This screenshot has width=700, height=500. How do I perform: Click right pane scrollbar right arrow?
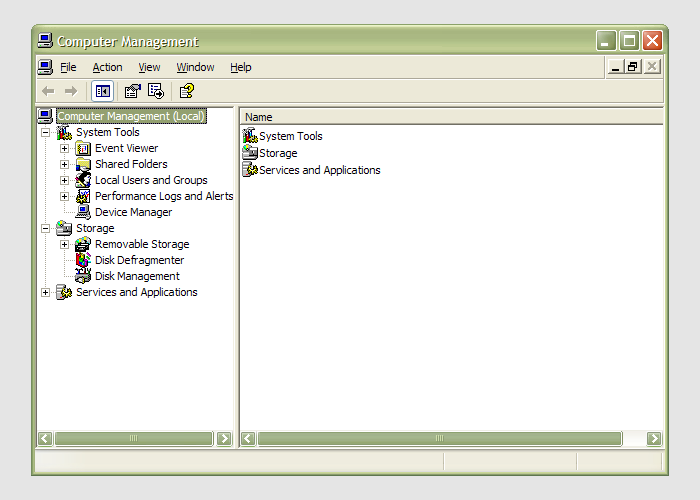pos(654,438)
